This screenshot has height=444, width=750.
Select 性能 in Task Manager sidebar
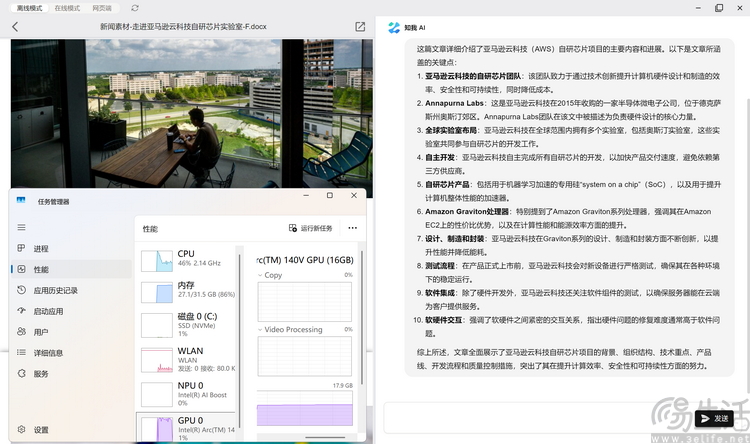click(71, 269)
